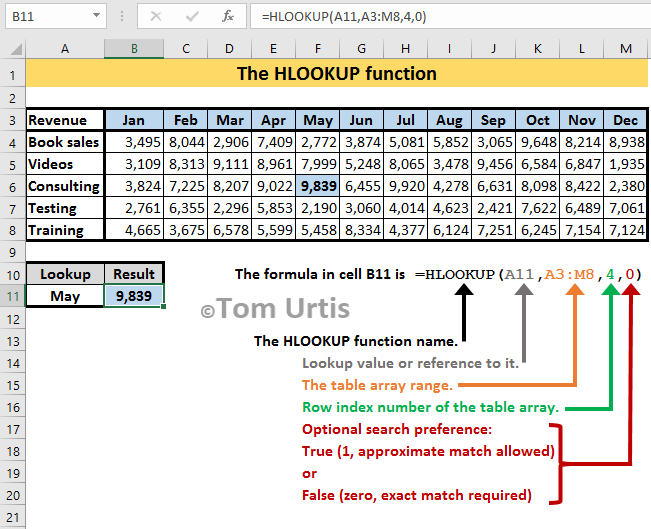
Task: Click text 'The formula in cell B11 is'
Action: click(320, 274)
